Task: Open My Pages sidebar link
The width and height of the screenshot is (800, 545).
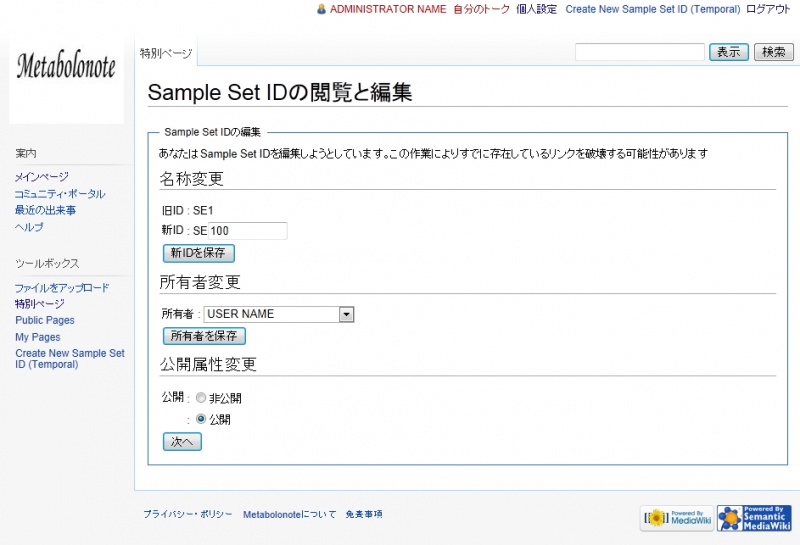Action: pyautogui.click(x=38, y=337)
